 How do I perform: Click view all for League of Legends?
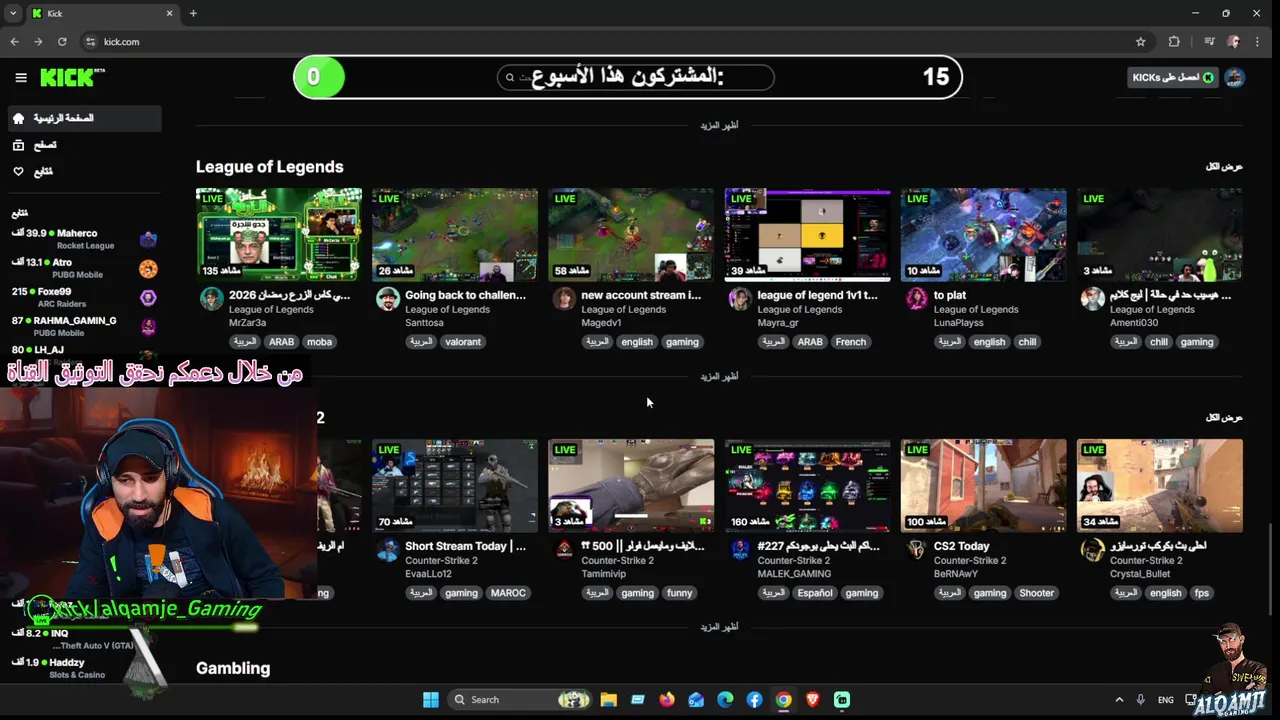1224,167
